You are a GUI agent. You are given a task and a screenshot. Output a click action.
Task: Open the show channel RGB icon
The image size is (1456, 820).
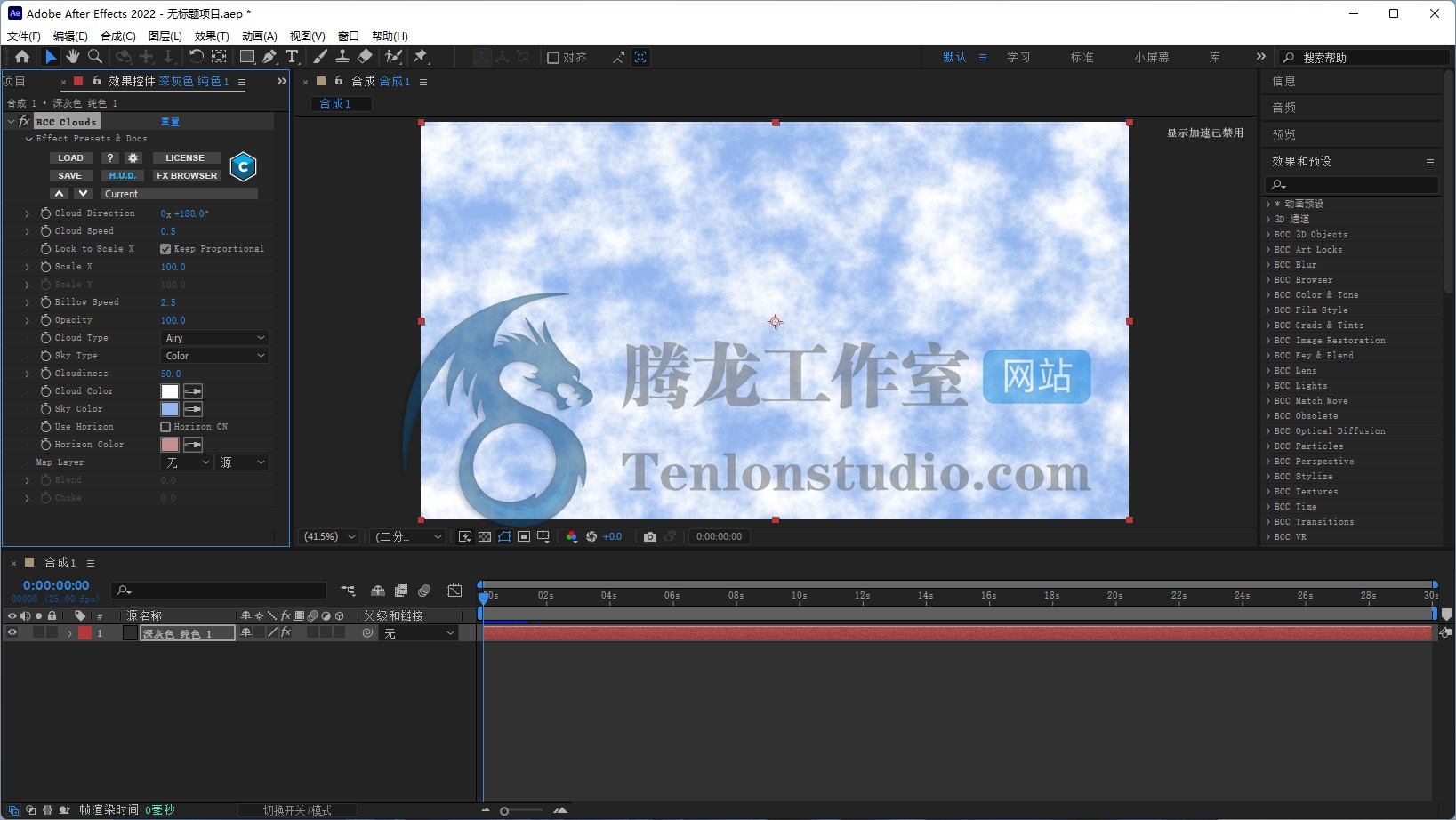tap(572, 536)
